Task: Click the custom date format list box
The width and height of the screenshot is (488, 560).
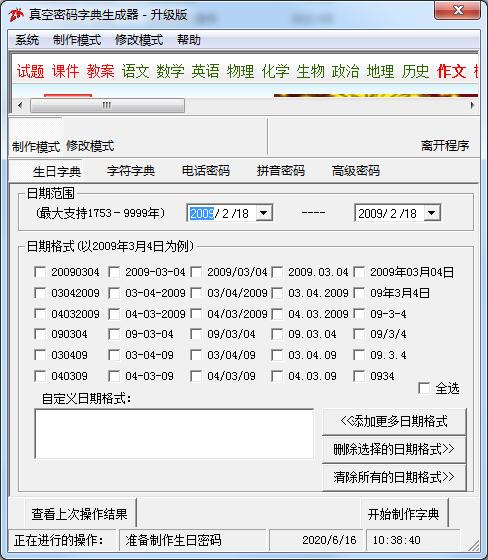Action: pos(174,434)
